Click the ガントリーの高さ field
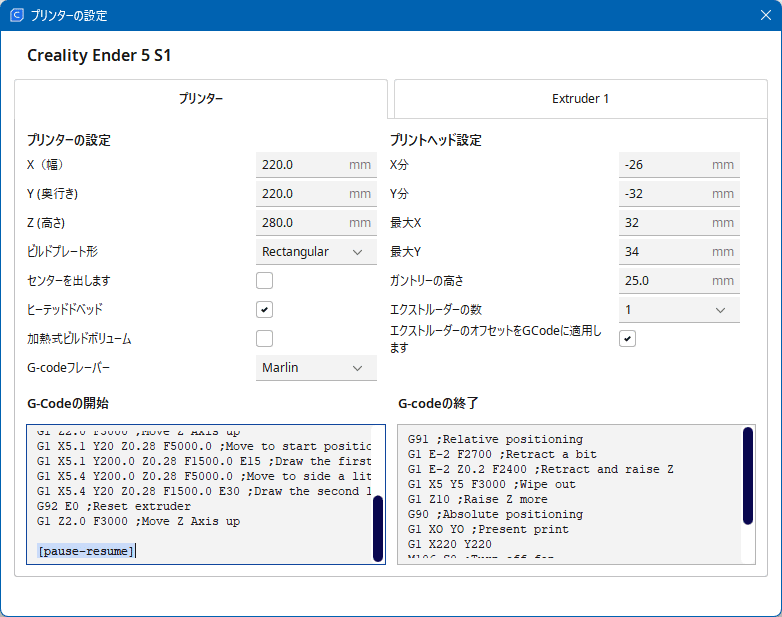Viewport: 782px width, 617px height. 679,280
